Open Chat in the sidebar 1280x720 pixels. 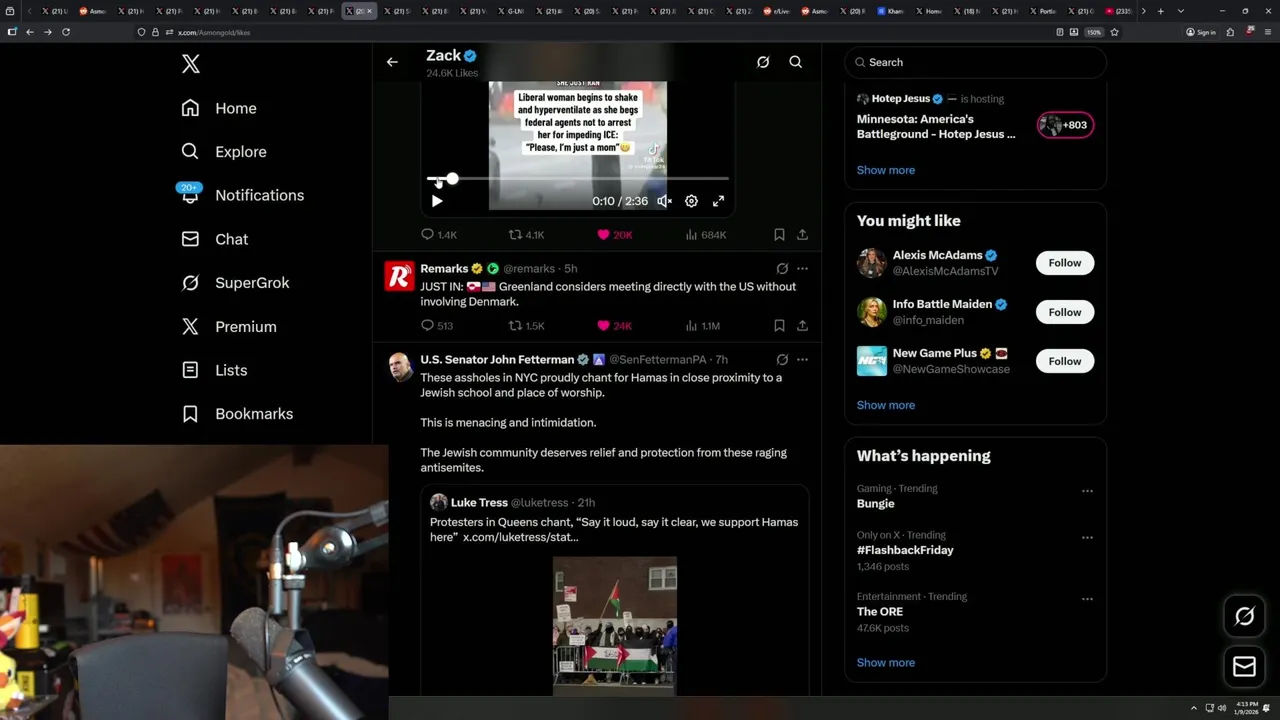[x=214, y=239]
